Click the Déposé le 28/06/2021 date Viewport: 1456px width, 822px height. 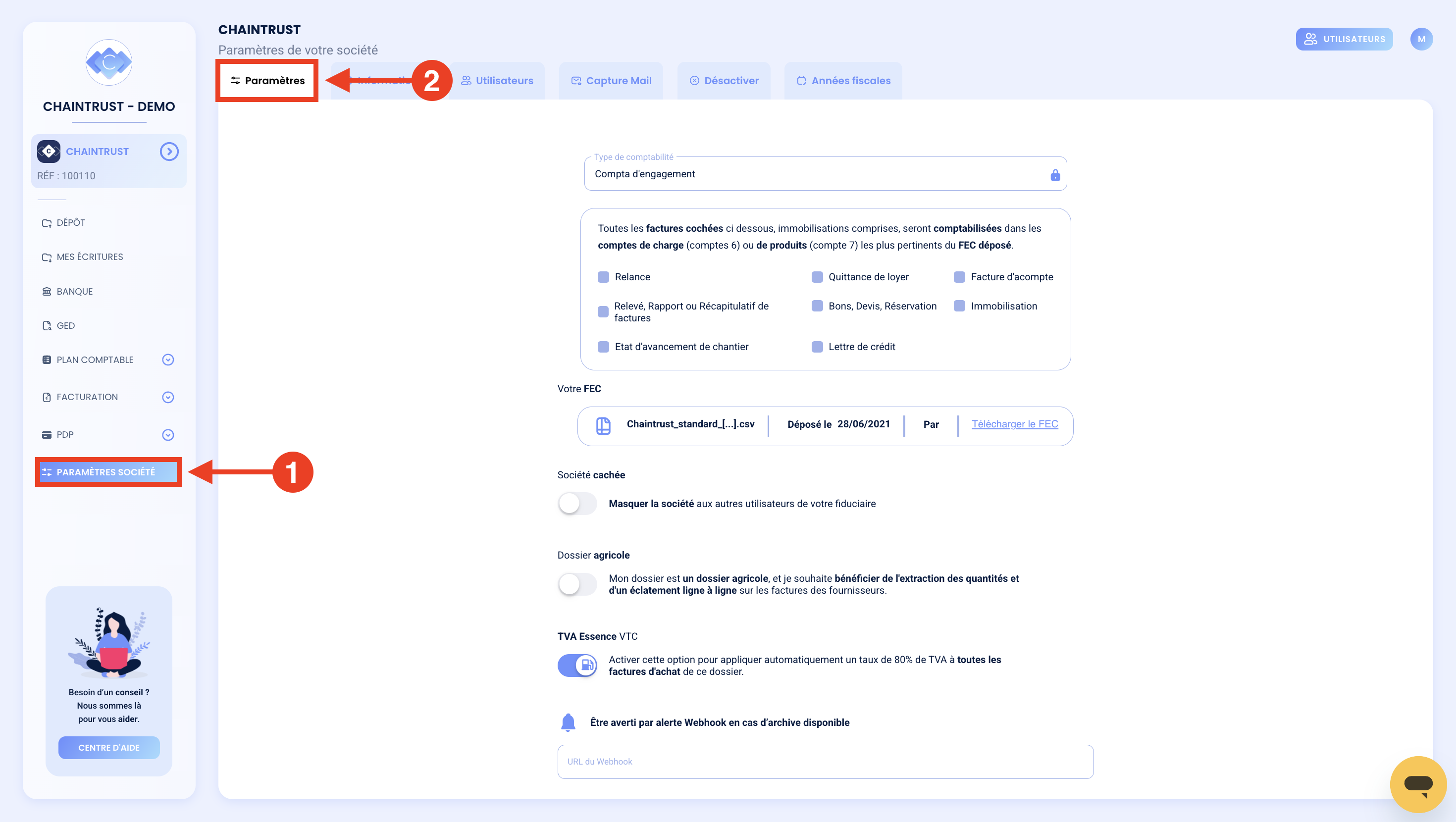838,424
